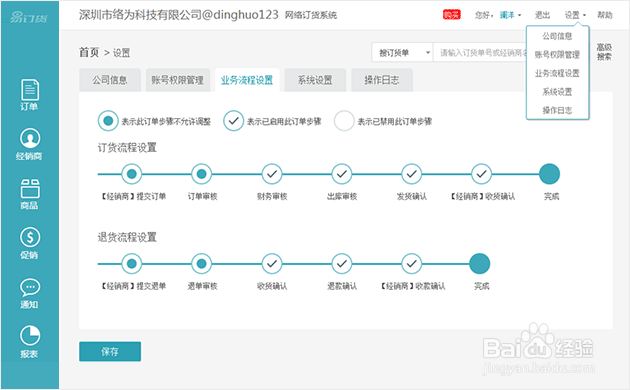Image resolution: width=630 pixels, height=390 pixels.
Task: Open the 订单 (orders) sidebar icon
Action: pos(29,95)
